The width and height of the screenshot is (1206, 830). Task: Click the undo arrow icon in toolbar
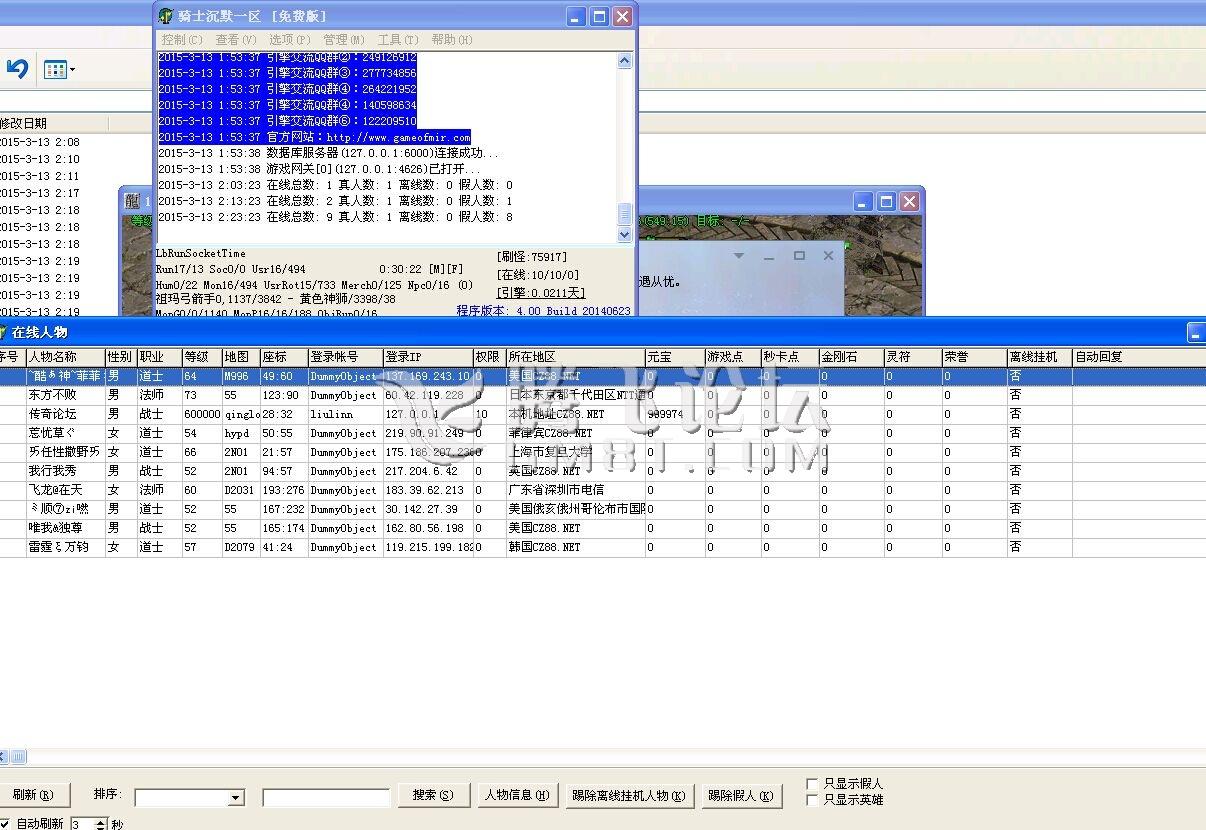coord(17,69)
